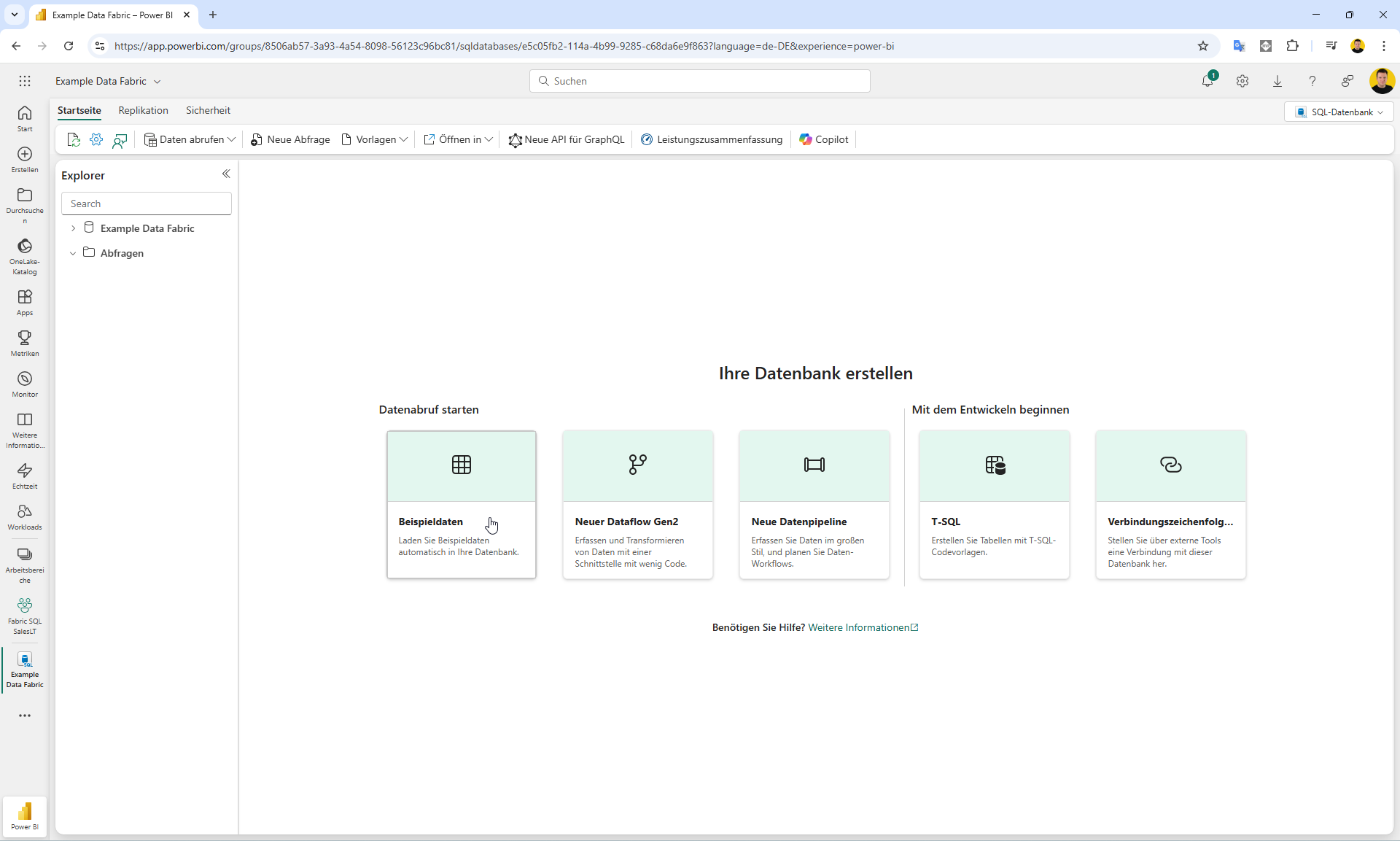Click the header download arrow icon
This screenshot has width=1400, height=841.
(1277, 81)
